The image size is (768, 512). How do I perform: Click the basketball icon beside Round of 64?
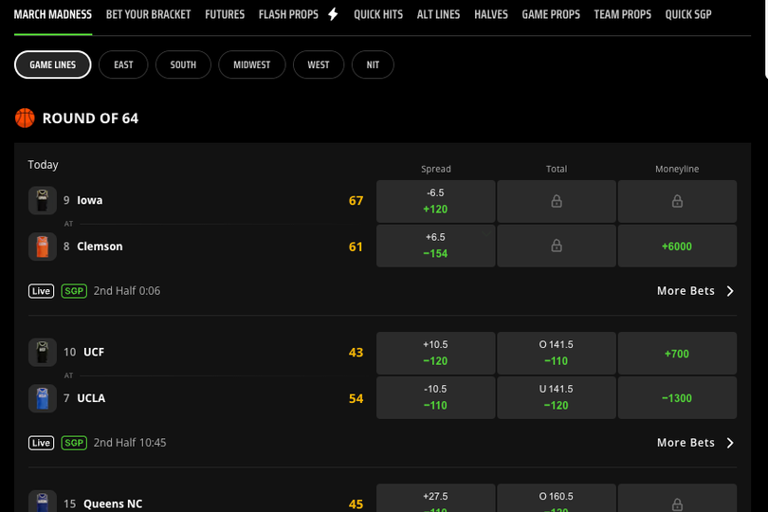point(24,118)
